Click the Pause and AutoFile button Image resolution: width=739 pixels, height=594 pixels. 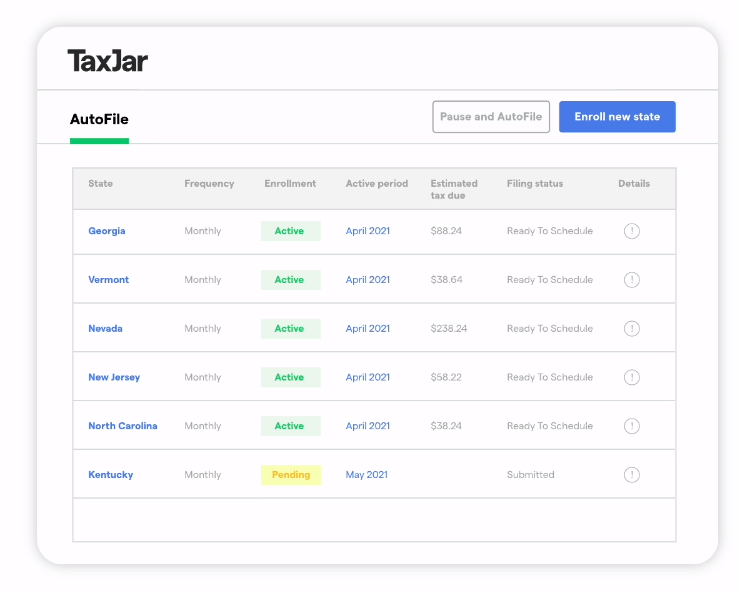click(x=491, y=116)
